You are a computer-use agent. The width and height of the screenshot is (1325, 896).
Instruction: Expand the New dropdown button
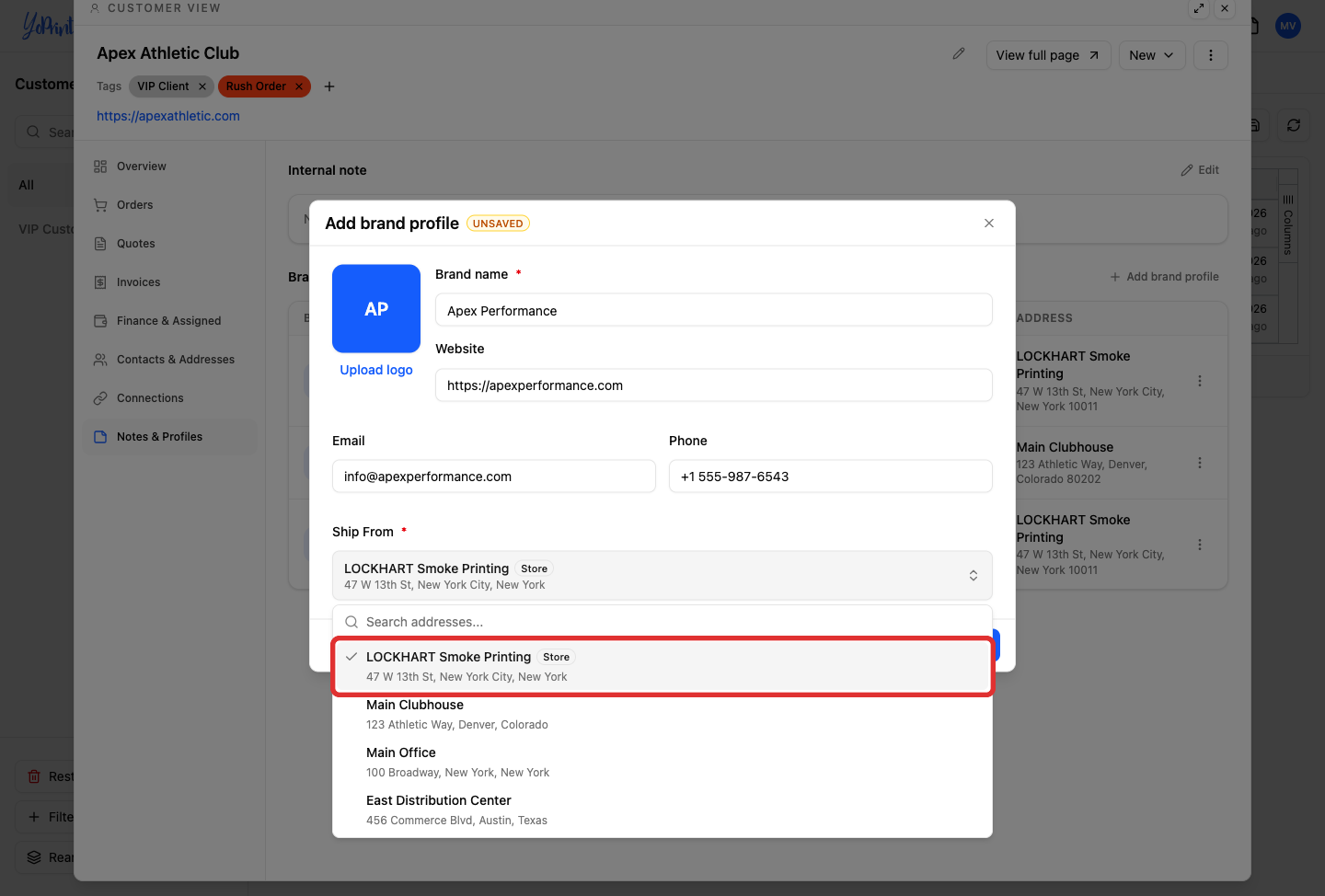coord(1152,55)
